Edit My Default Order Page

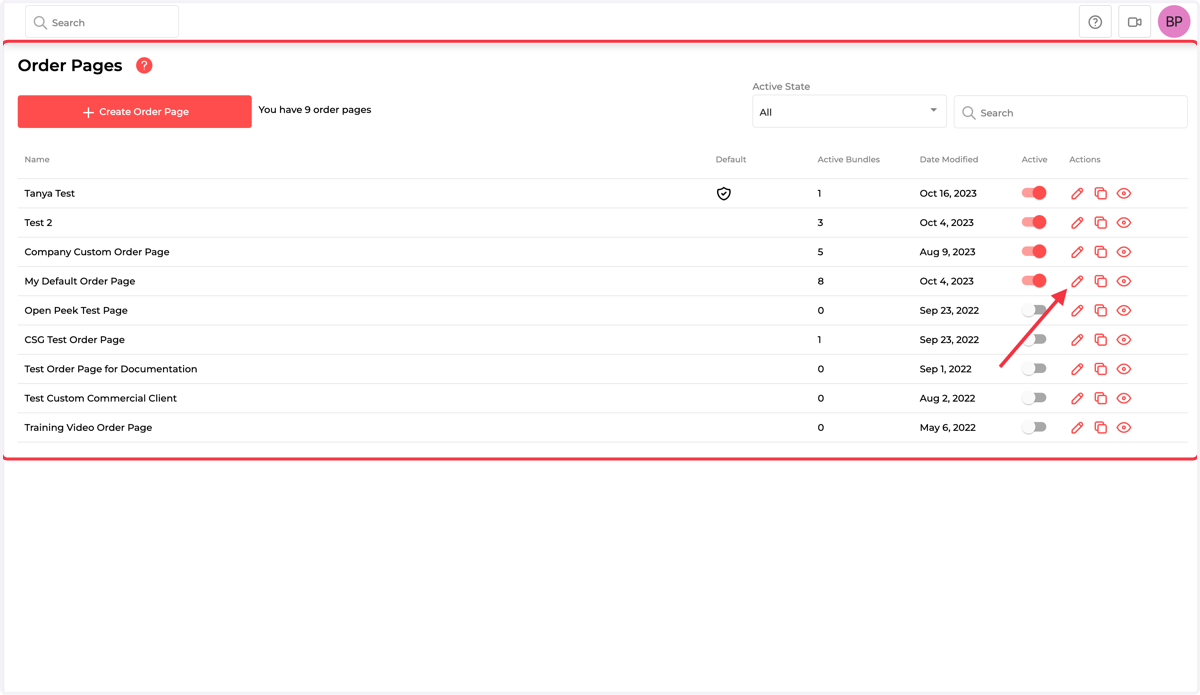tap(1077, 281)
